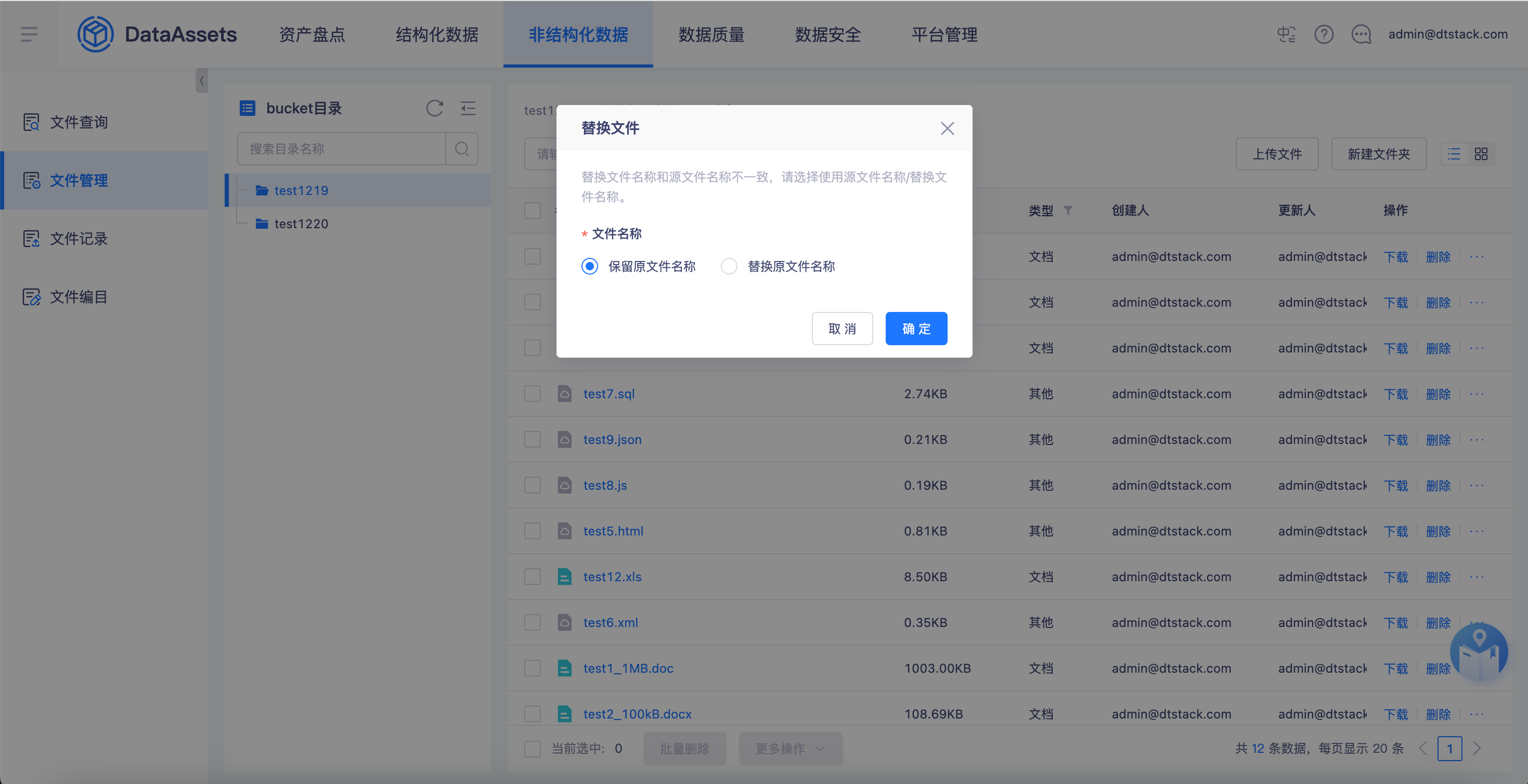Select 替换原文件名称 radio option
This screenshot has width=1528, height=784.
pos(729,266)
